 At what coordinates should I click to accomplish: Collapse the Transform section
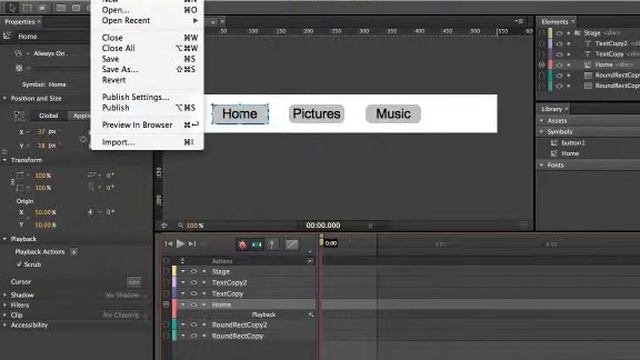[5, 160]
